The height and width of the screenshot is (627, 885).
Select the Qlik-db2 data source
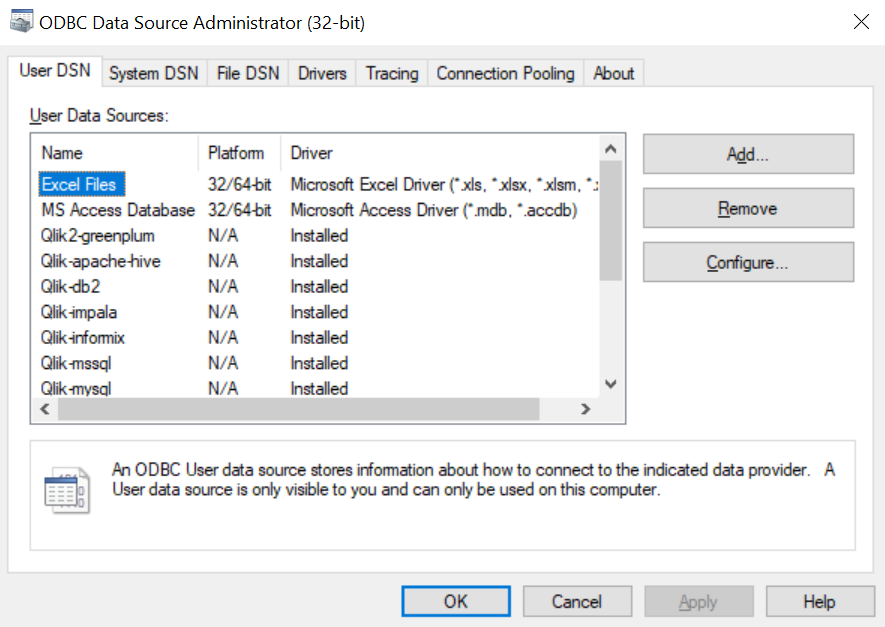point(71,286)
